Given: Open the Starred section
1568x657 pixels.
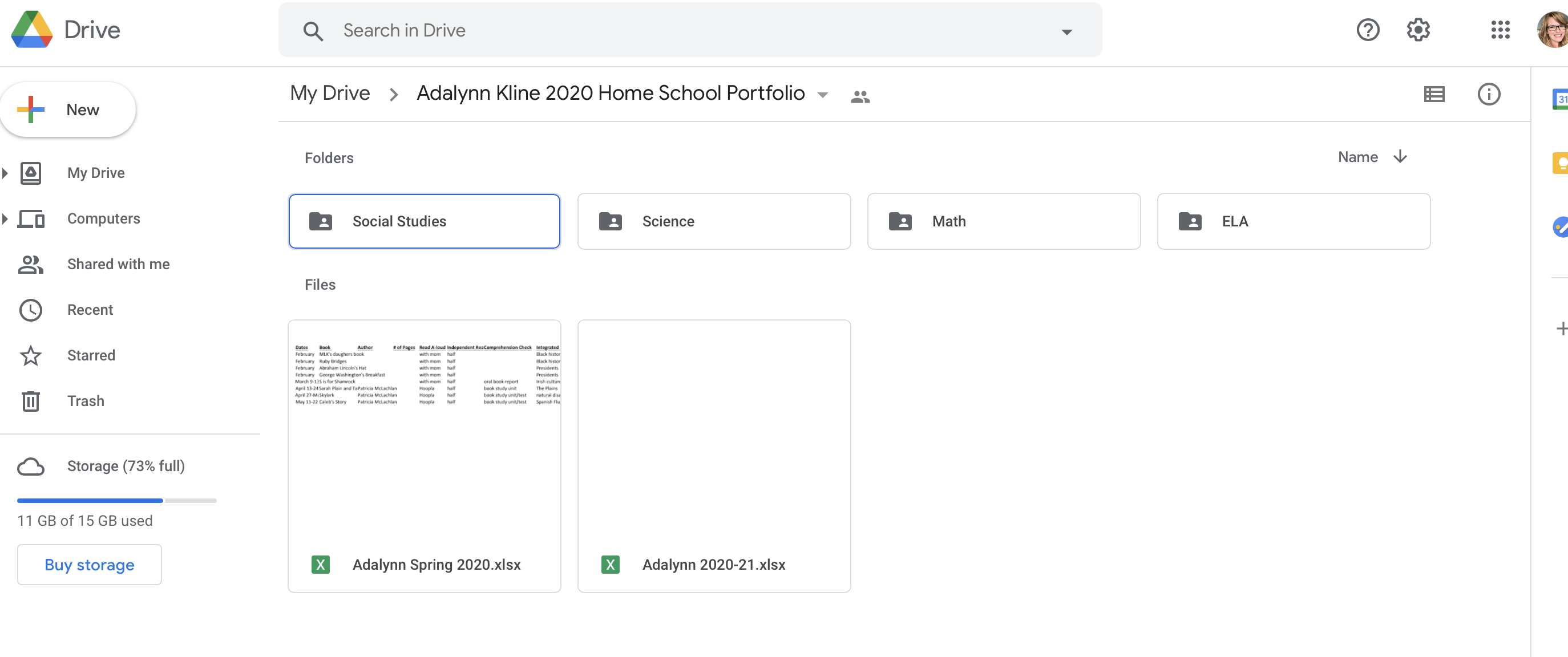Looking at the screenshot, I should 91,355.
